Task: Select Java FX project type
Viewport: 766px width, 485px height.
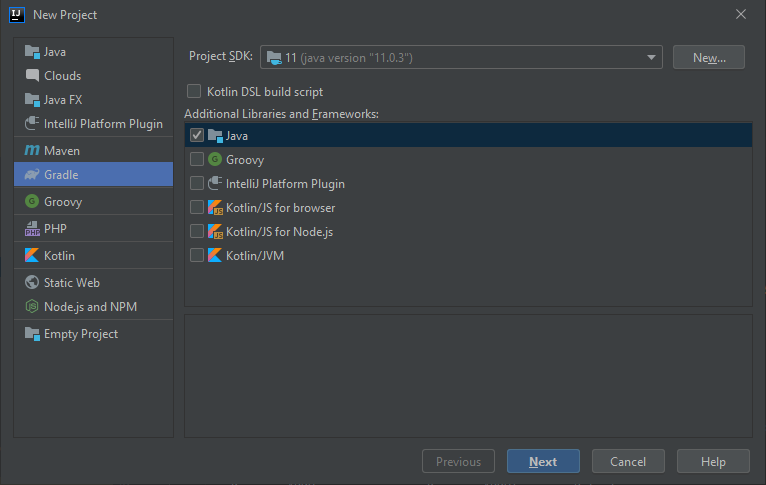Action: click(63, 99)
